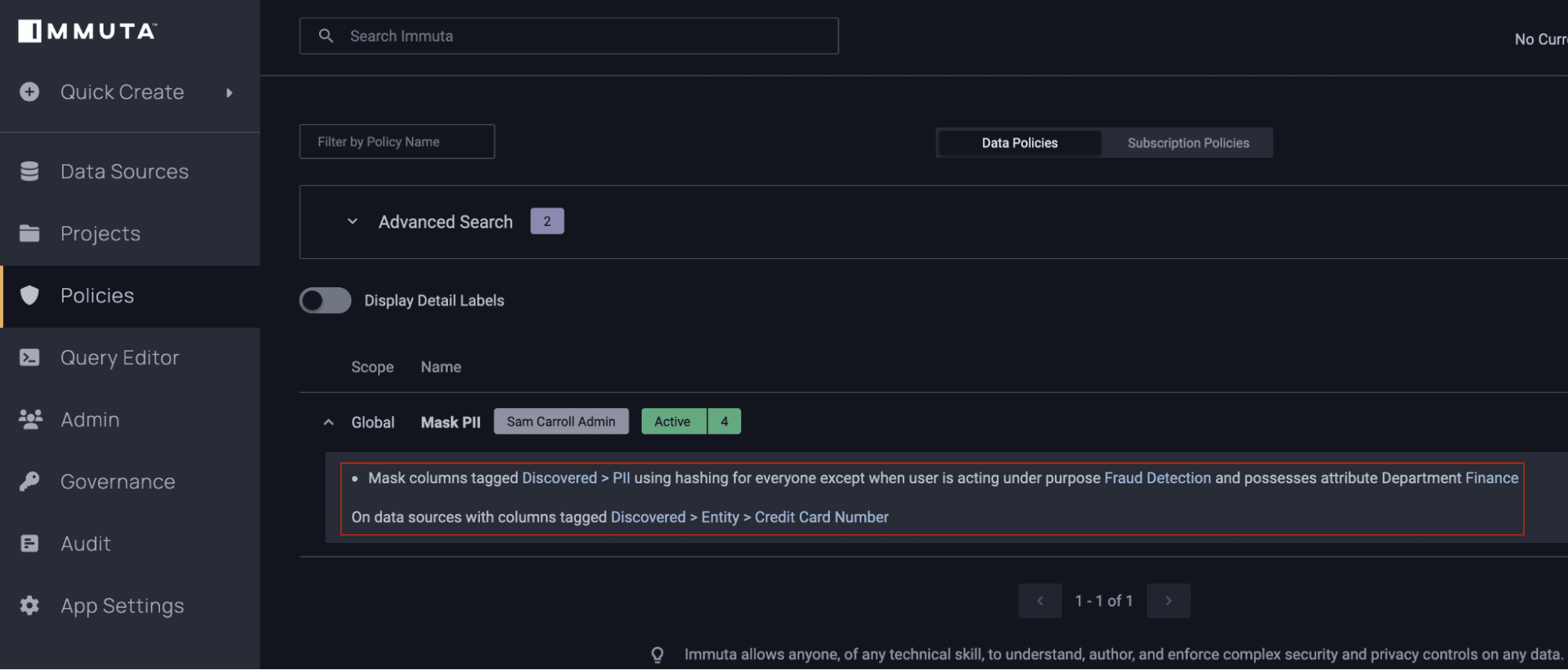Click the Advanced Search label
Screen dimensions: 1568x670
tap(446, 222)
